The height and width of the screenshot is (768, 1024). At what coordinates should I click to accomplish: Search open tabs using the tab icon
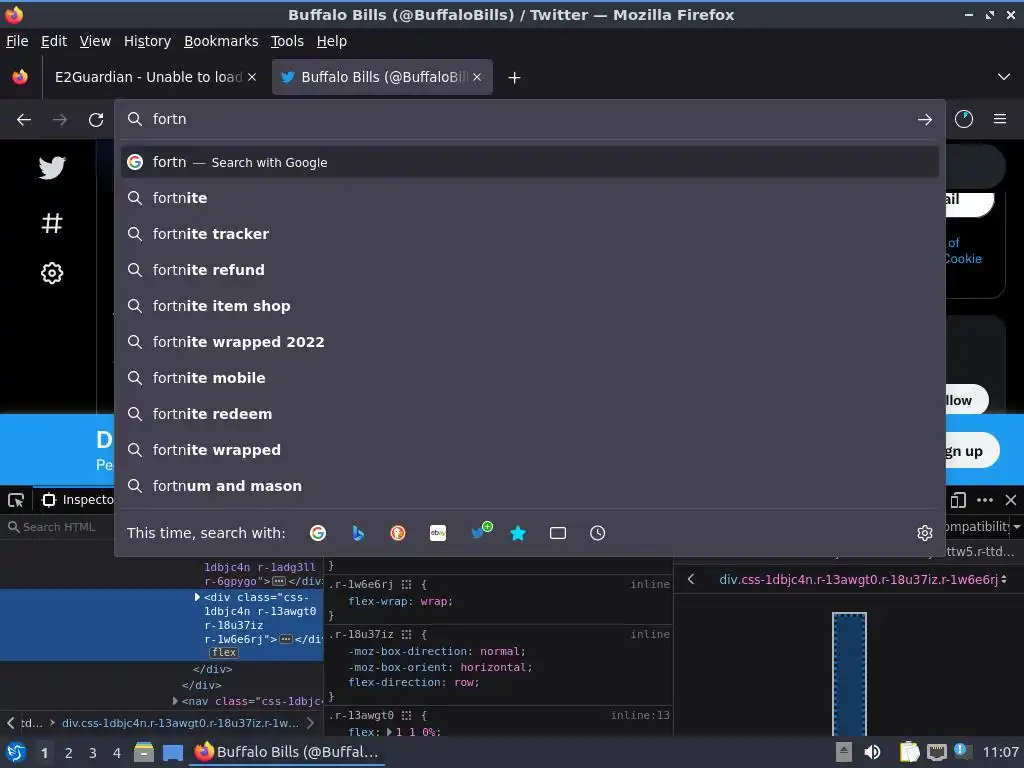click(558, 533)
